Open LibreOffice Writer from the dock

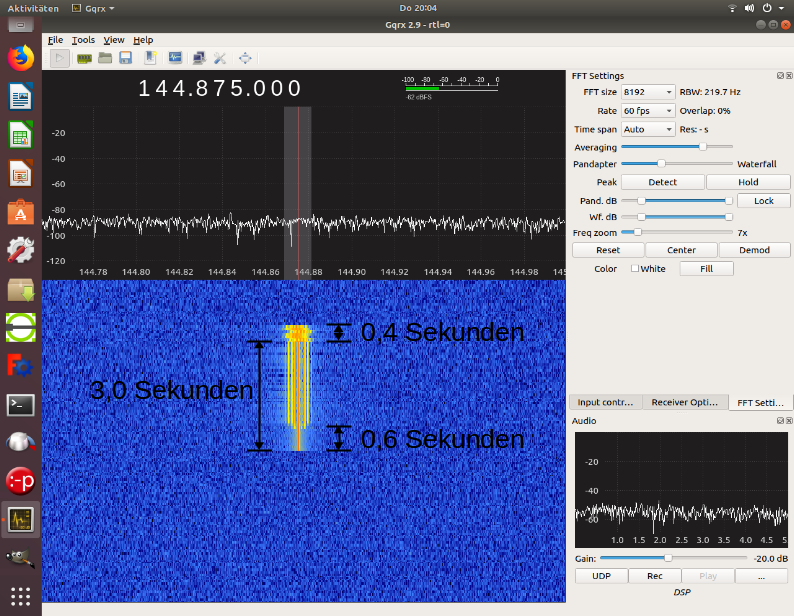pyautogui.click(x=21, y=96)
